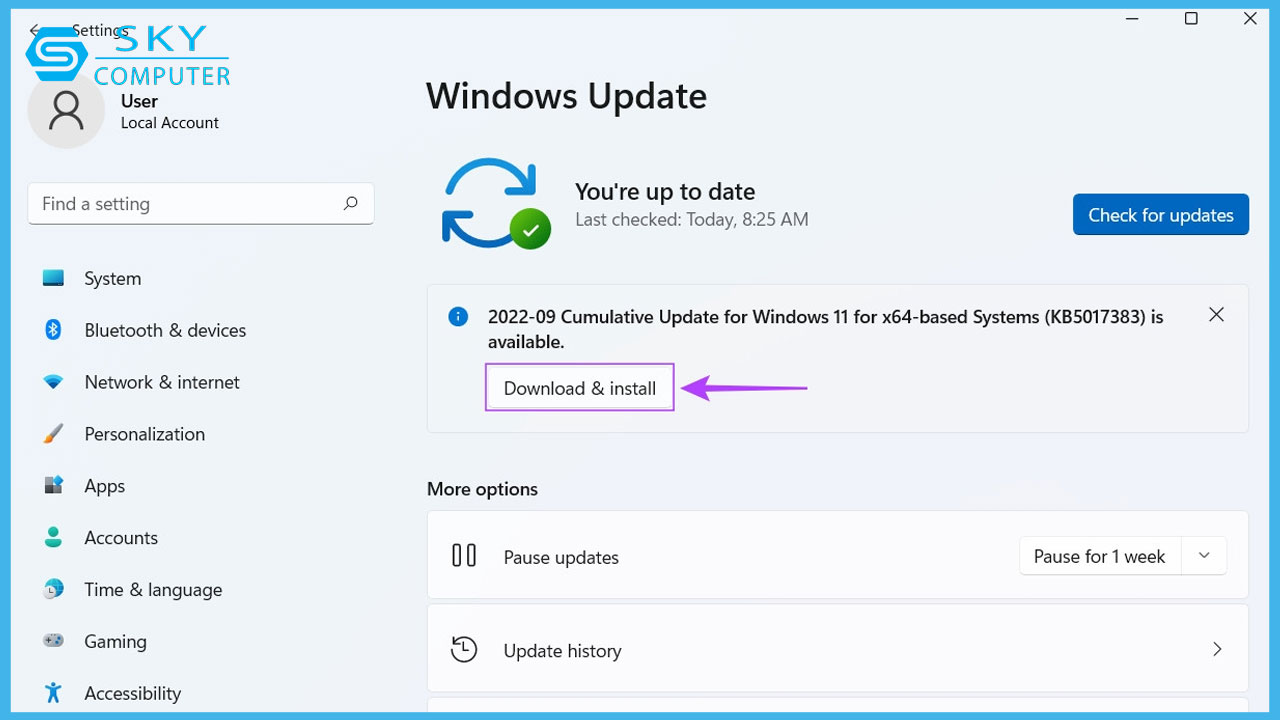The width and height of the screenshot is (1280, 720).
Task: Click the Accounts person icon
Action: (x=53, y=538)
